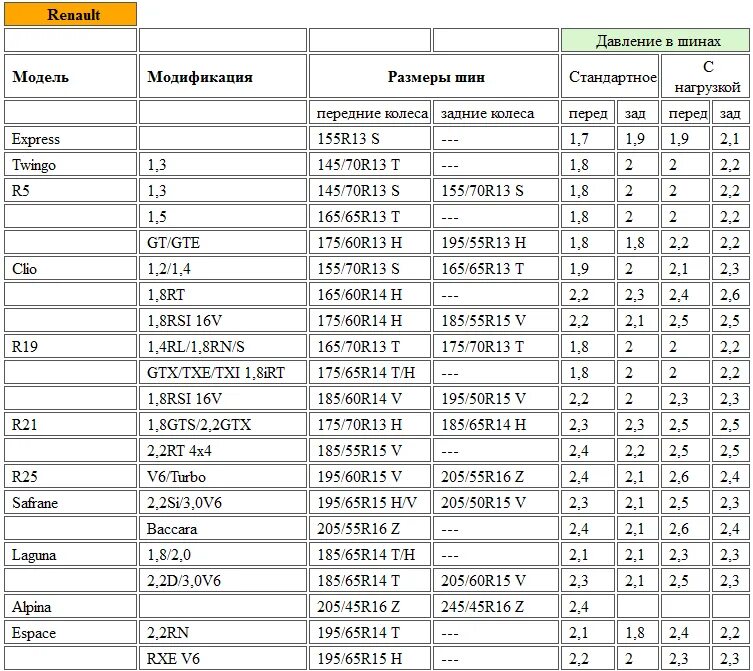Click the Alpina model cell
753x671 pixels.
[71, 606]
